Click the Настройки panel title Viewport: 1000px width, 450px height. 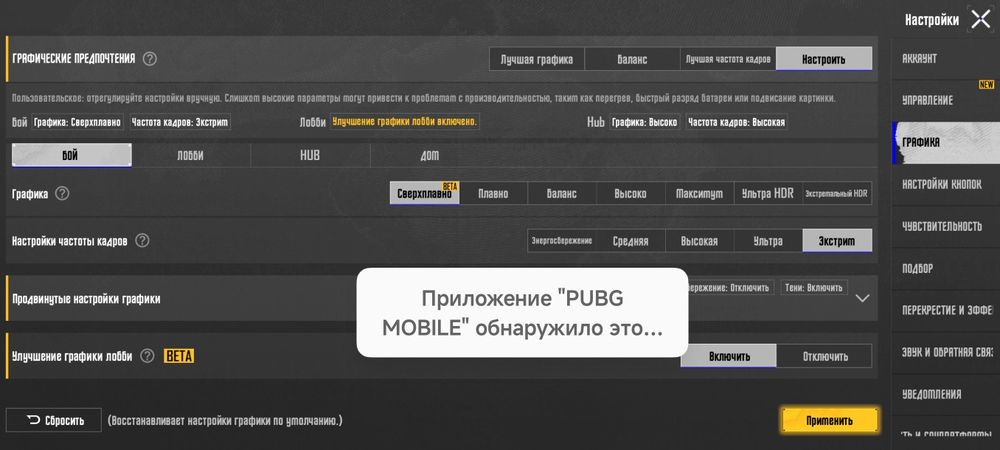pyautogui.click(x=931, y=20)
